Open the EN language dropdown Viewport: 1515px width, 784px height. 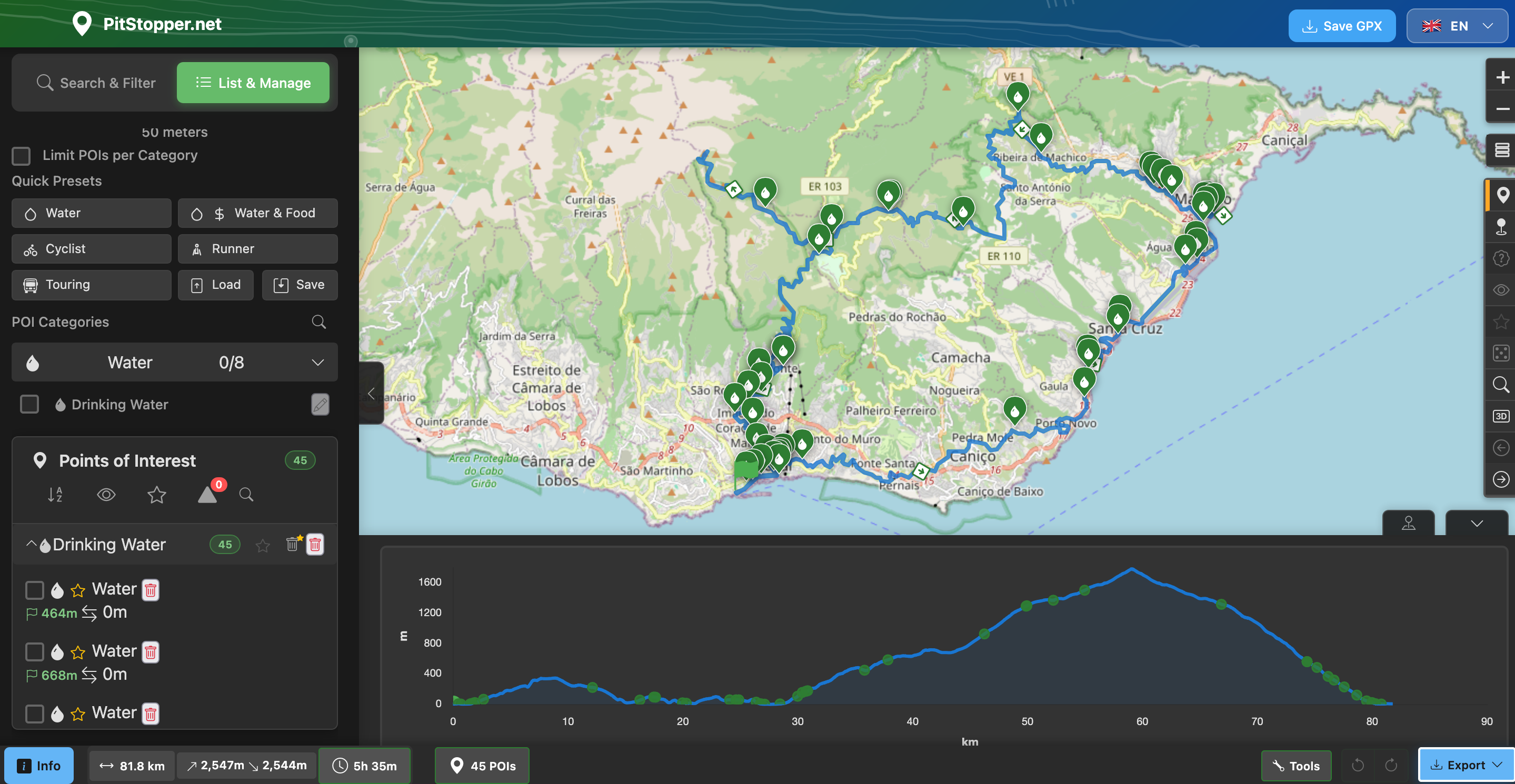[x=1458, y=25]
